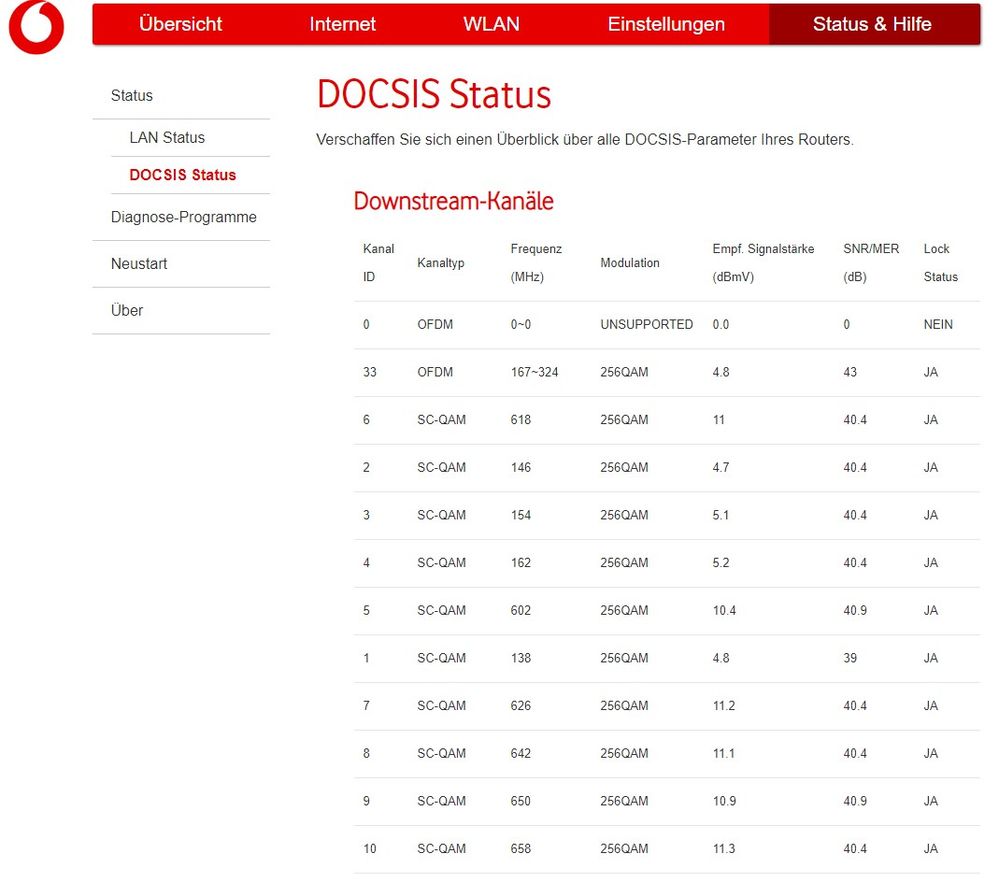This screenshot has width=999, height=880.
Task: Click signal strength value 4.7
Action: [x=721, y=468]
